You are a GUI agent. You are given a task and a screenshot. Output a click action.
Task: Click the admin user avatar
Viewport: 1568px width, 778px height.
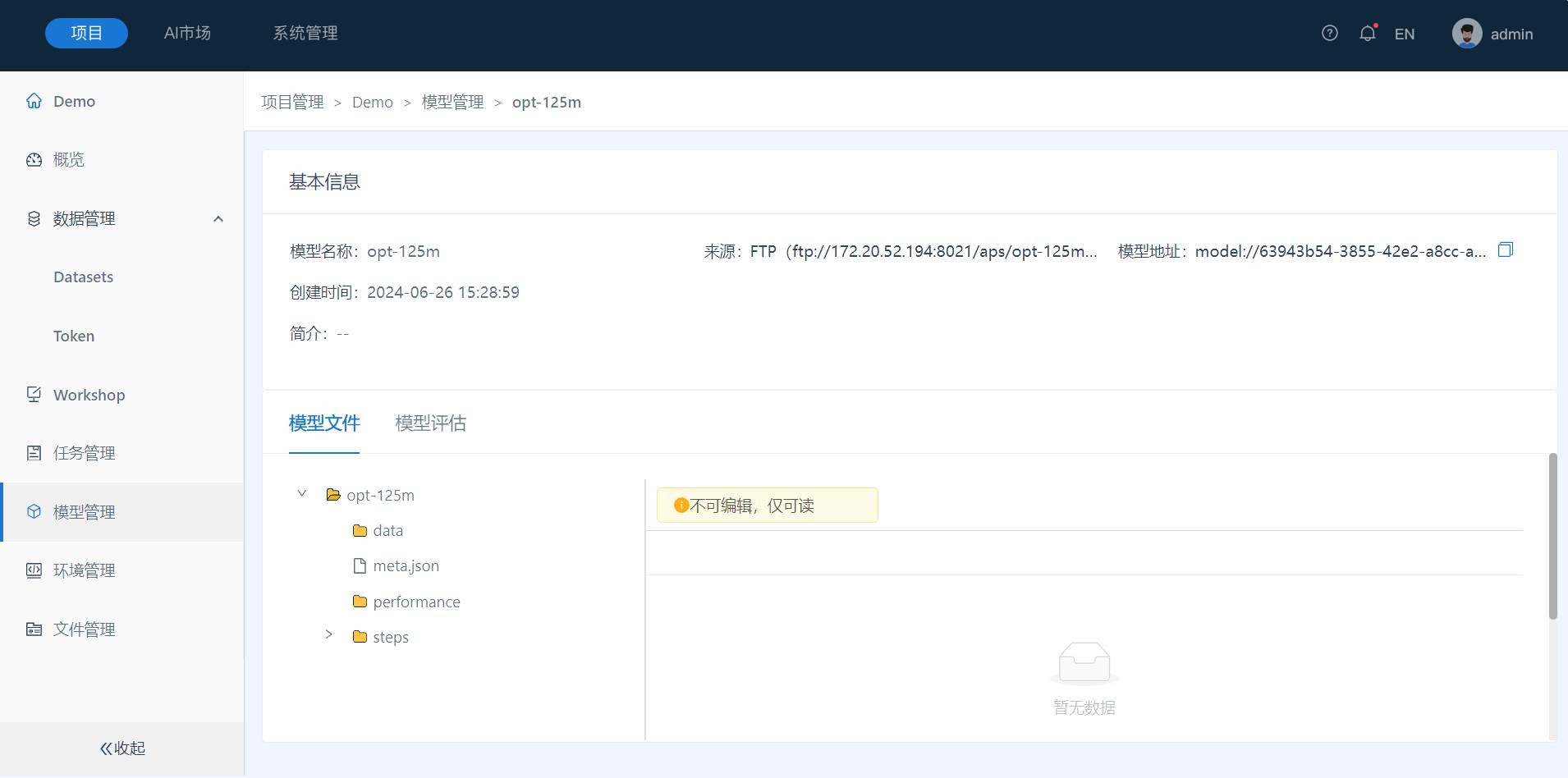pos(1466,34)
